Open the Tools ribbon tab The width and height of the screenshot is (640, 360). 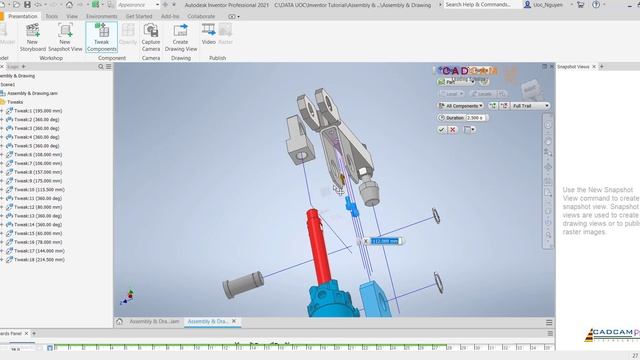click(51, 16)
